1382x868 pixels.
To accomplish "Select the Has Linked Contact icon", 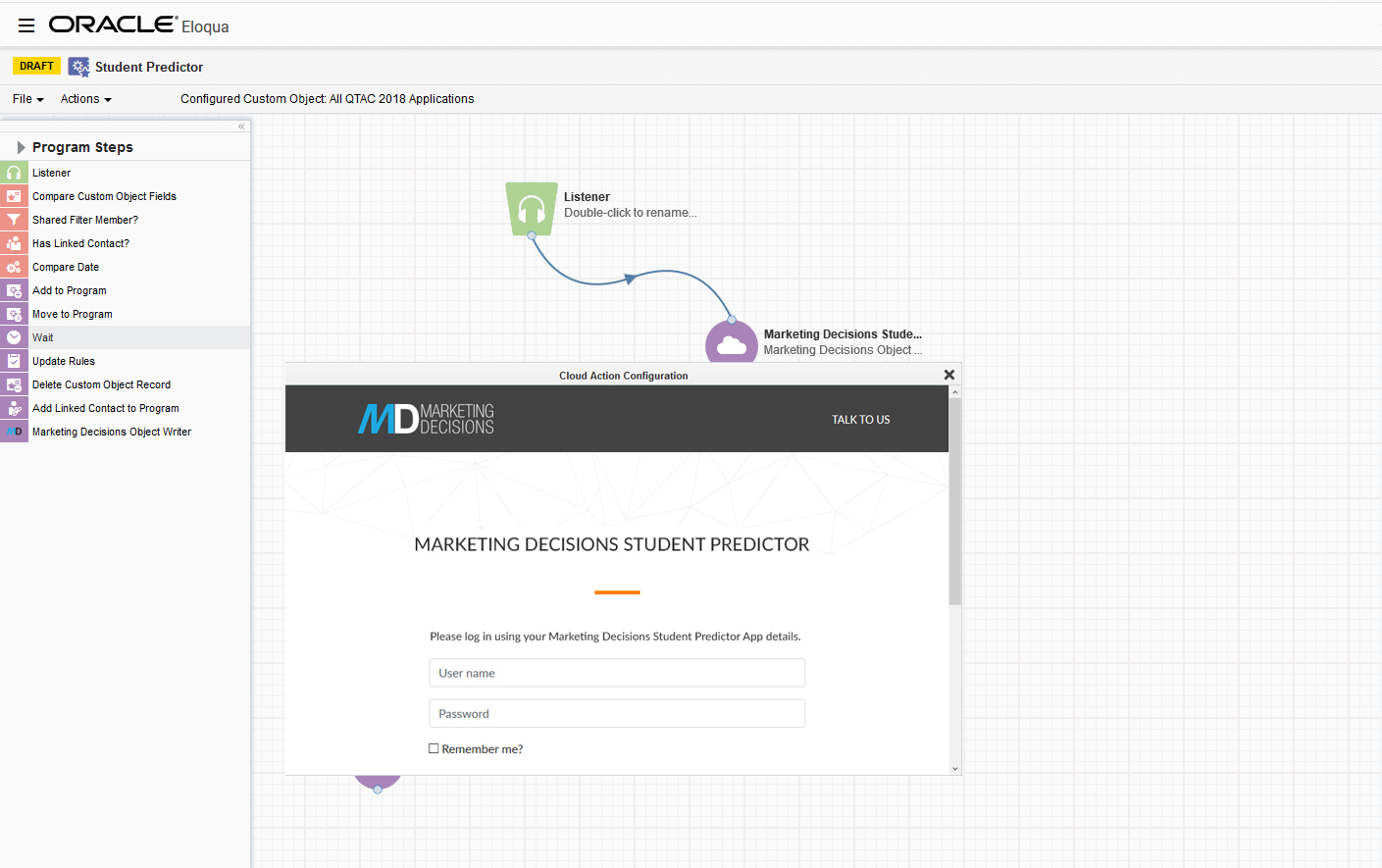I will pos(14,243).
